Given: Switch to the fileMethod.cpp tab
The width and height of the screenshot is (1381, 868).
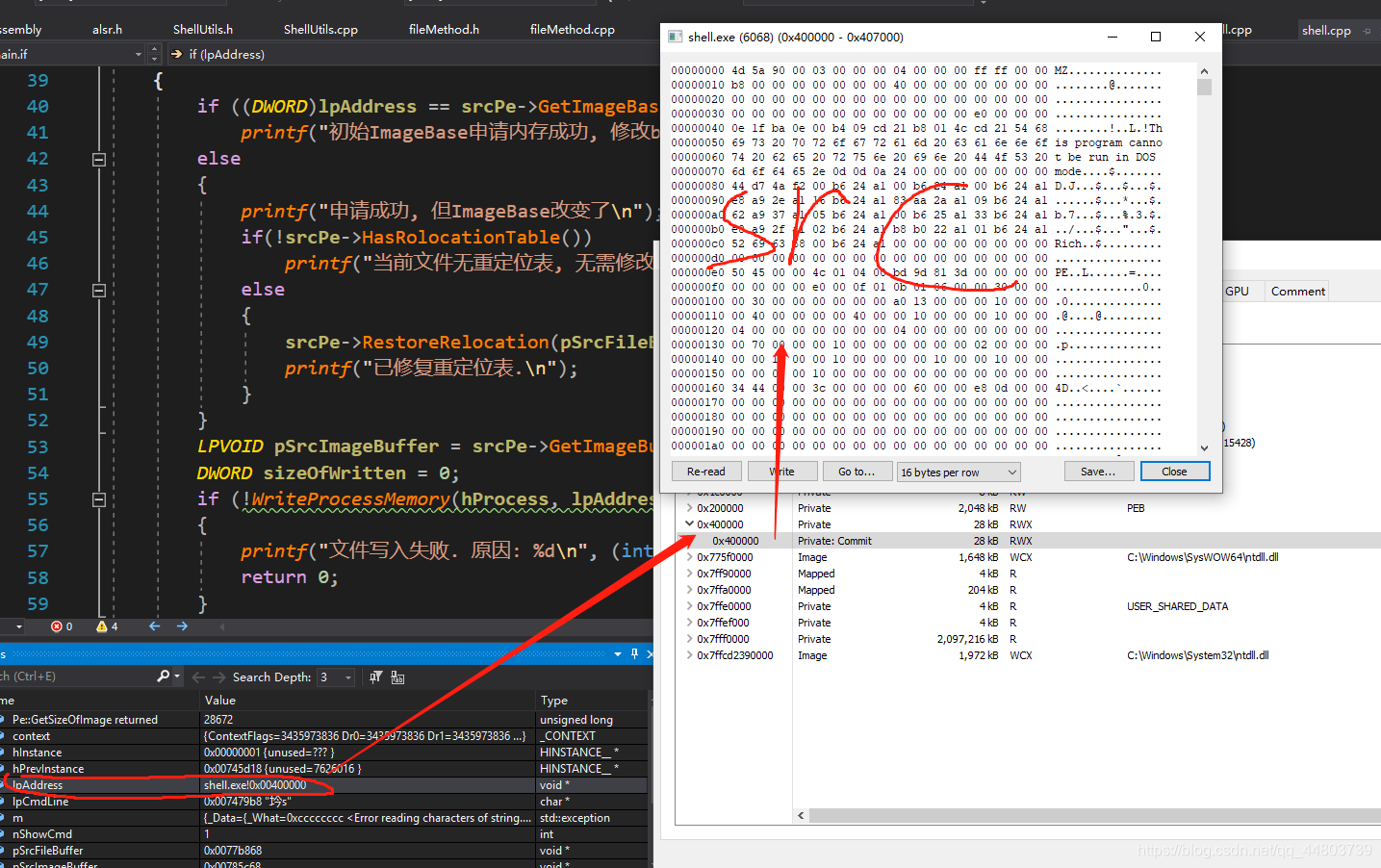Looking at the screenshot, I should (x=573, y=30).
